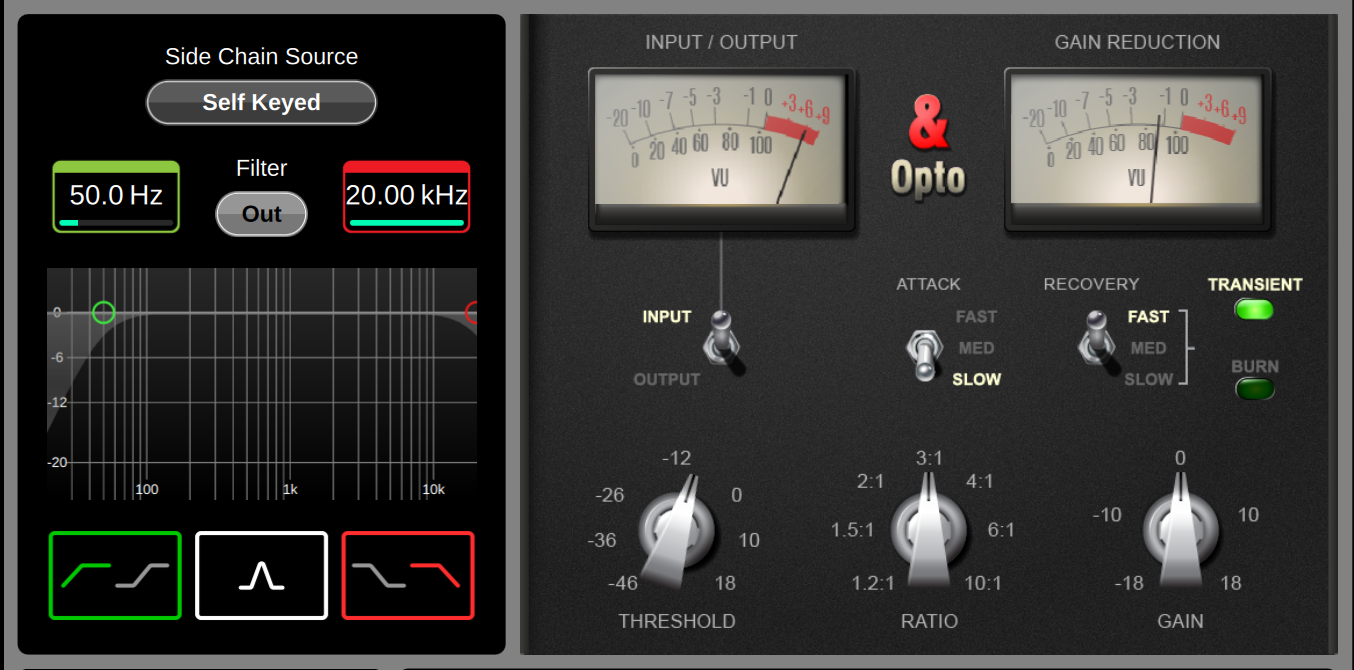The width and height of the screenshot is (1354, 670).
Task: Select the OUTPUT meter label
Action: pos(667,380)
